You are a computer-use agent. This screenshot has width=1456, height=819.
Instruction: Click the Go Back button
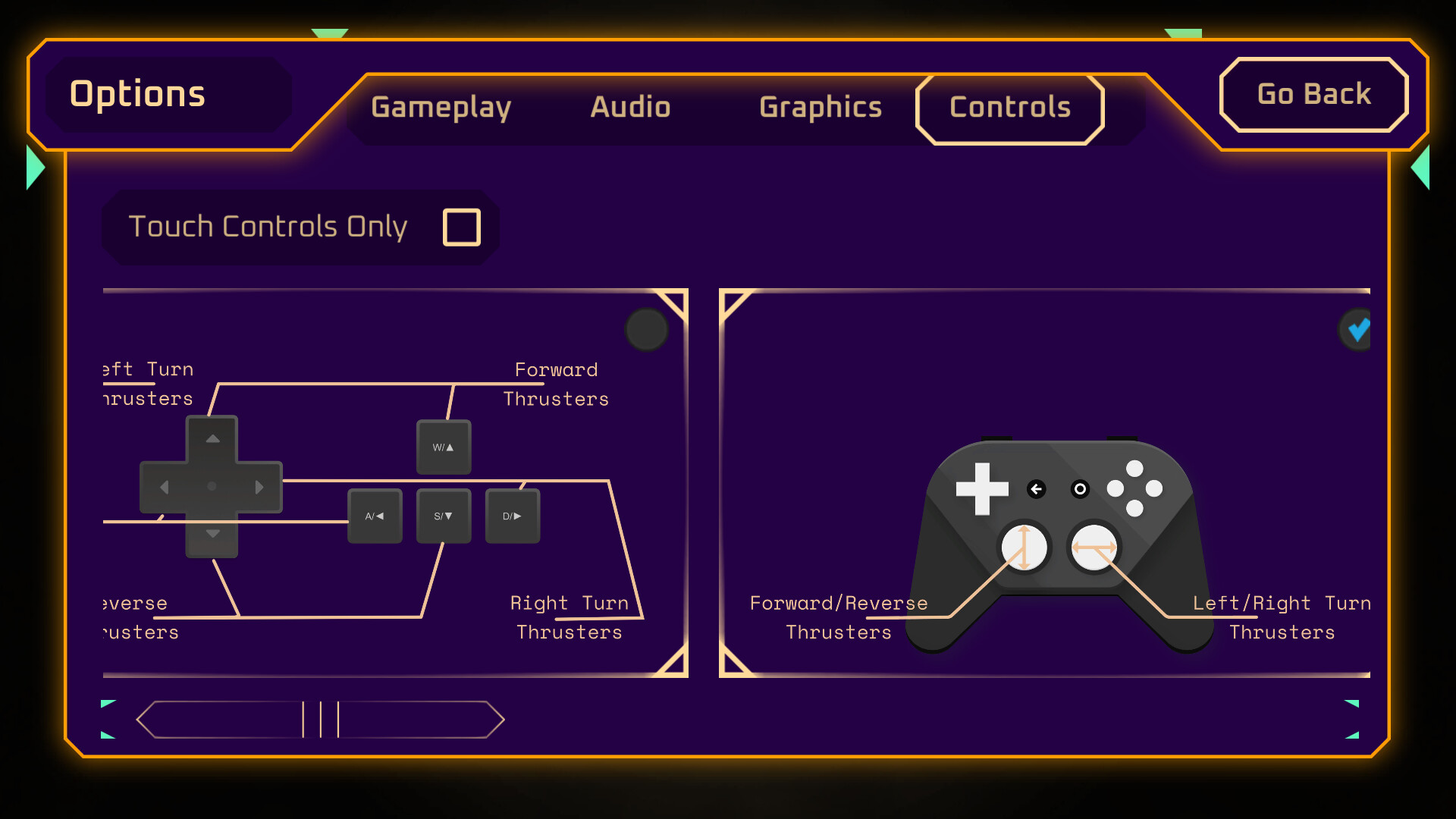click(x=1313, y=93)
